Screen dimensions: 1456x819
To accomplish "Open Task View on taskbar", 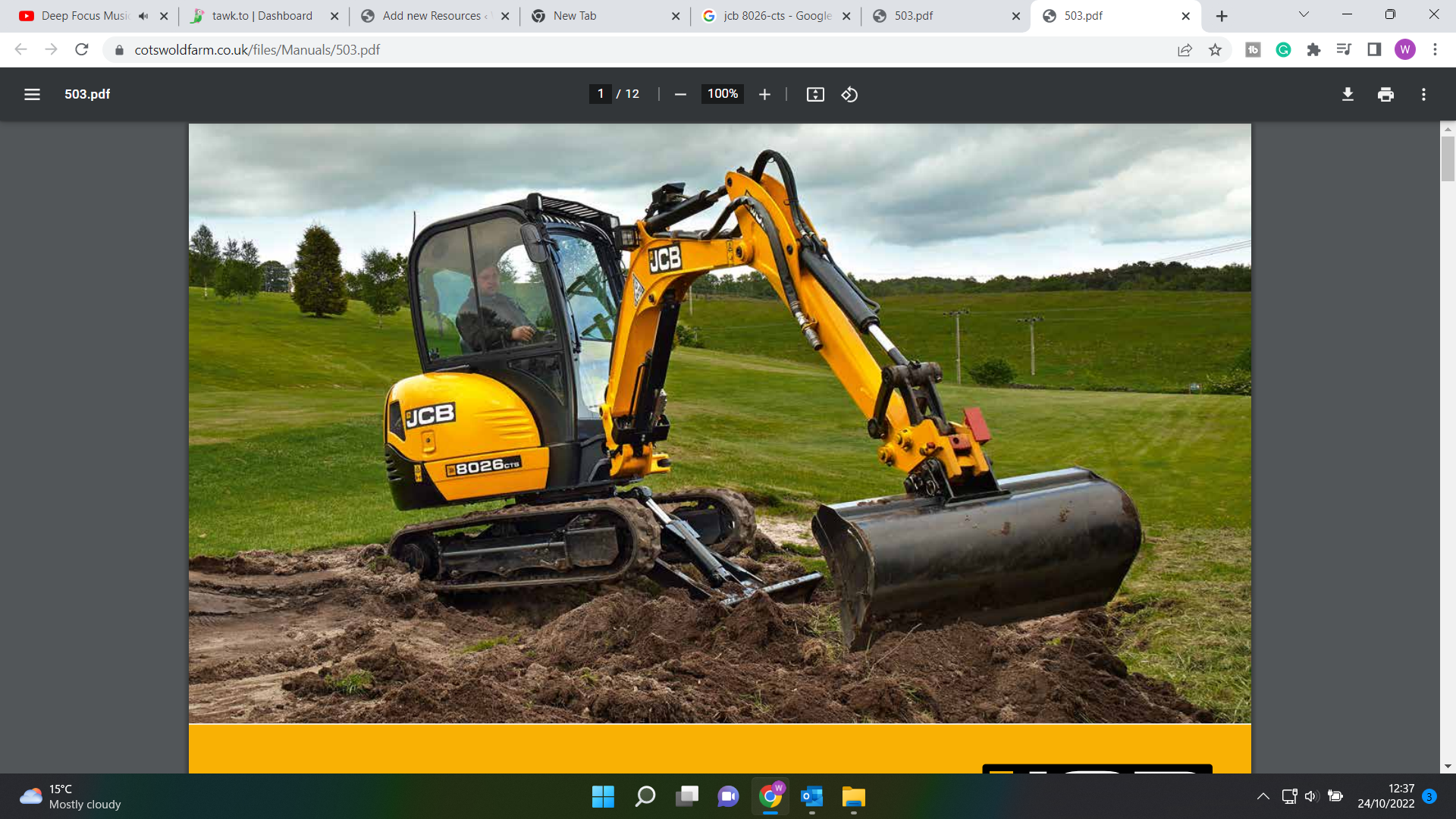I will tap(686, 796).
